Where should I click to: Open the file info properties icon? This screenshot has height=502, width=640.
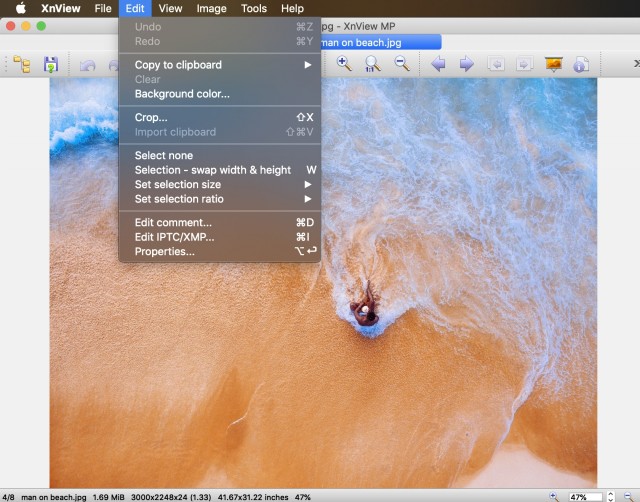pyautogui.click(x=581, y=64)
